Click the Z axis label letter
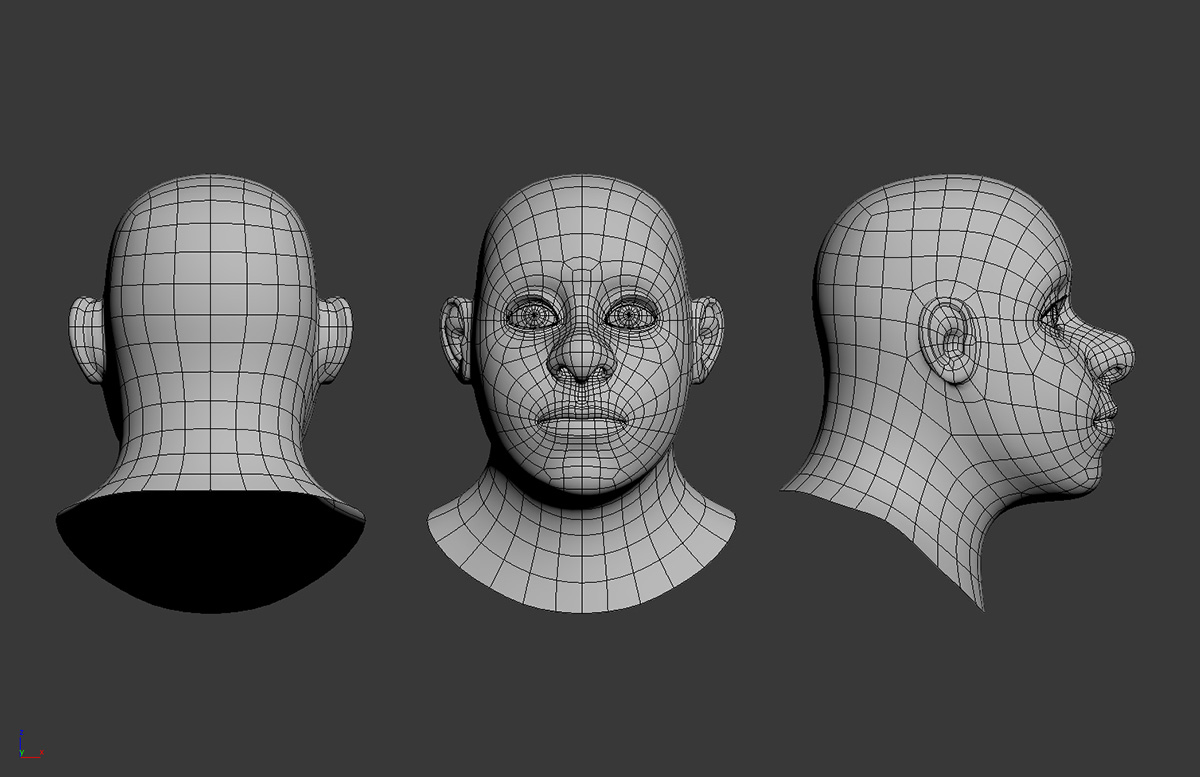1200x777 pixels. tap(22, 732)
